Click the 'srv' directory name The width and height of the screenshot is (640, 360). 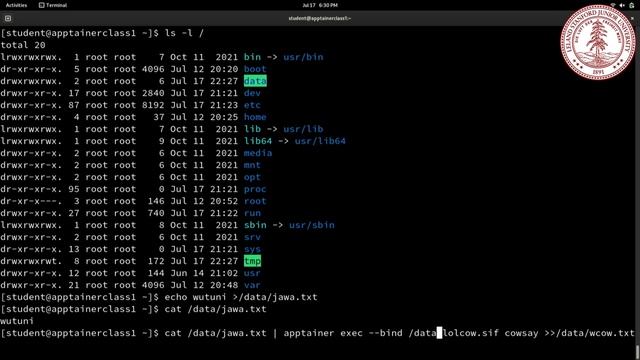(x=252, y=237)
